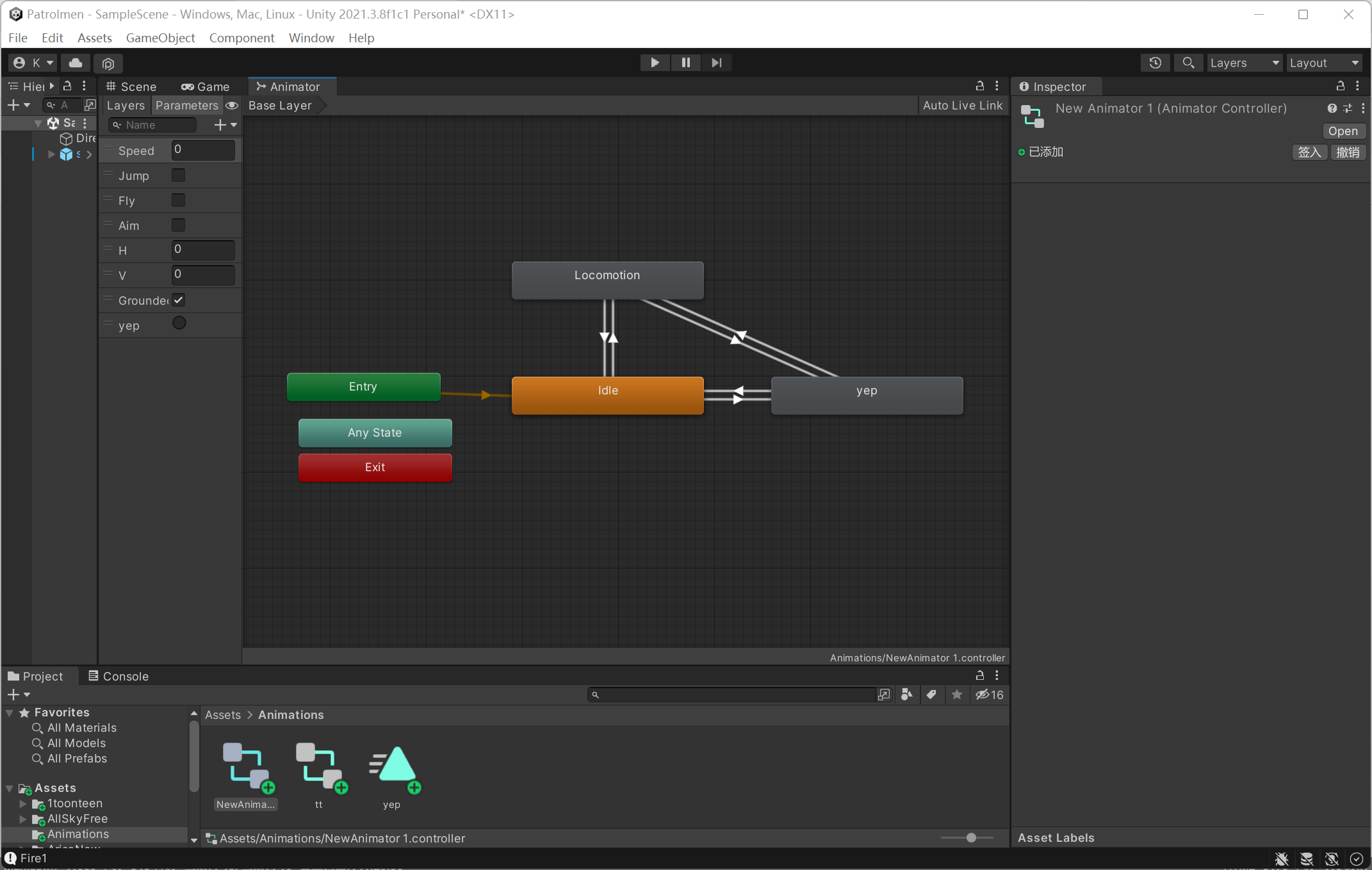Enable the Jump parameter checkbox
Screen dimensions: 1372x870
[x=179, y=175]
